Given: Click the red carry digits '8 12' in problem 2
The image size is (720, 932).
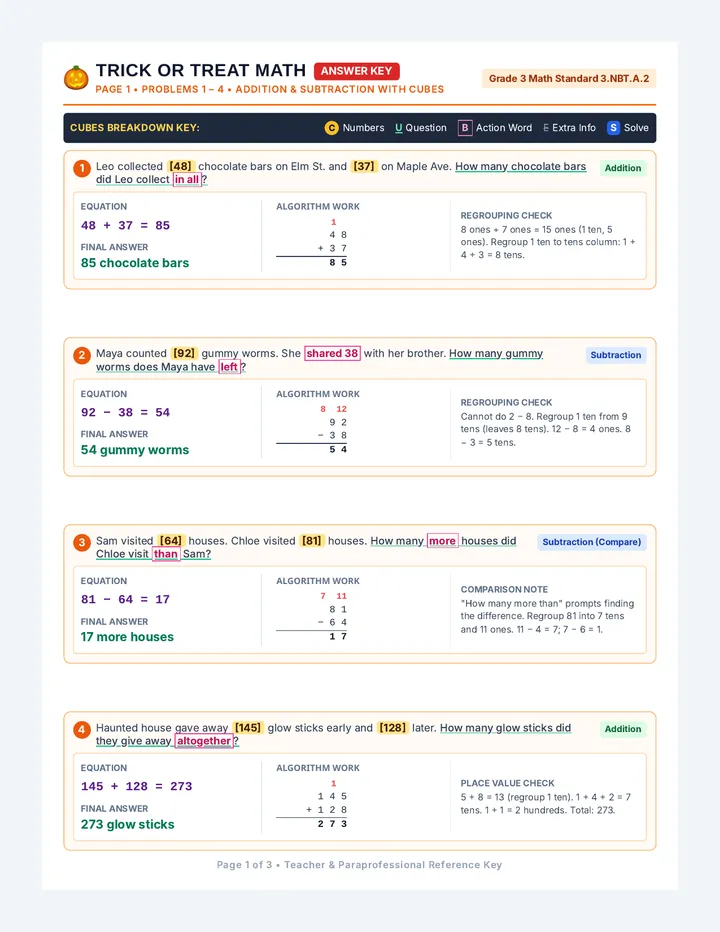Looking at the screenshot, I should tap(333, 409).
